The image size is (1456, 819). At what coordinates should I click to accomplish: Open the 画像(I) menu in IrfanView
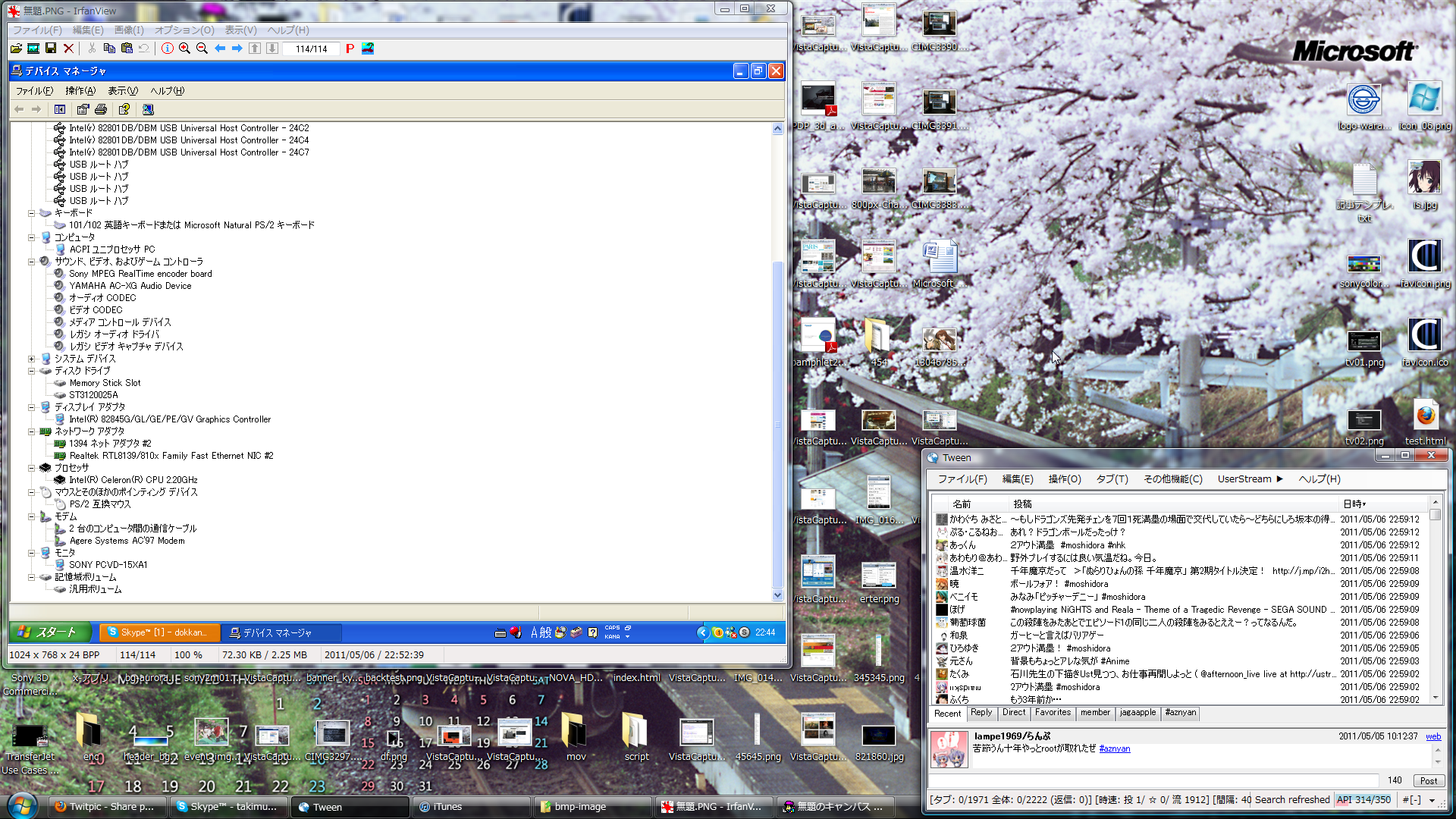click(129, 30)
